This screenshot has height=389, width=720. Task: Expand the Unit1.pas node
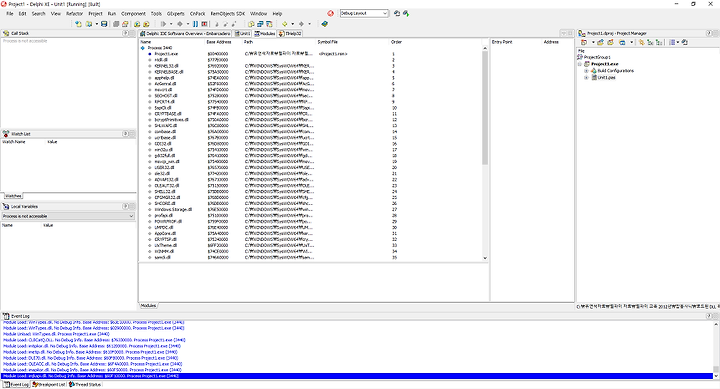pos(586,78)
